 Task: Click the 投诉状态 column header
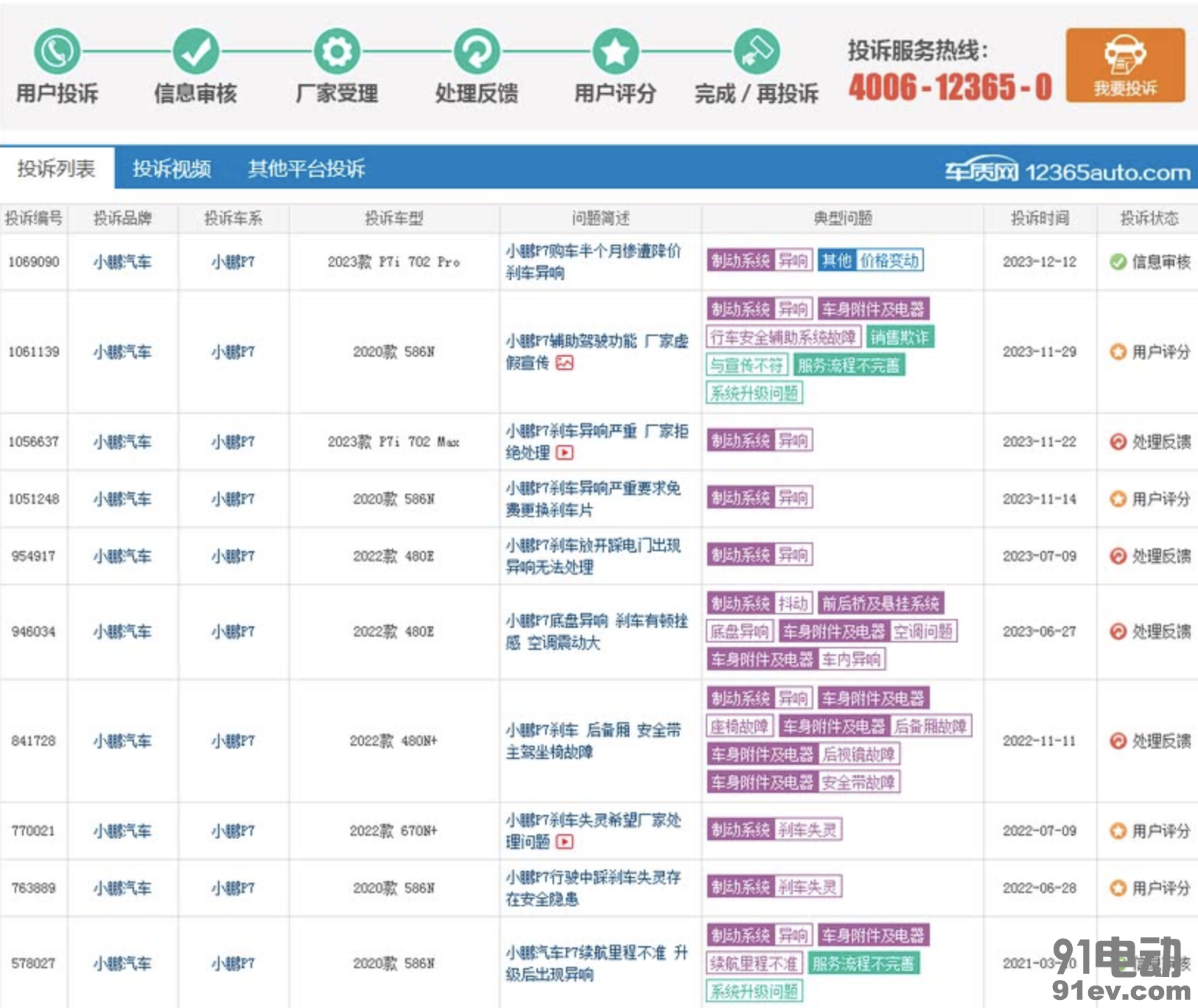tap(1149, 218)
